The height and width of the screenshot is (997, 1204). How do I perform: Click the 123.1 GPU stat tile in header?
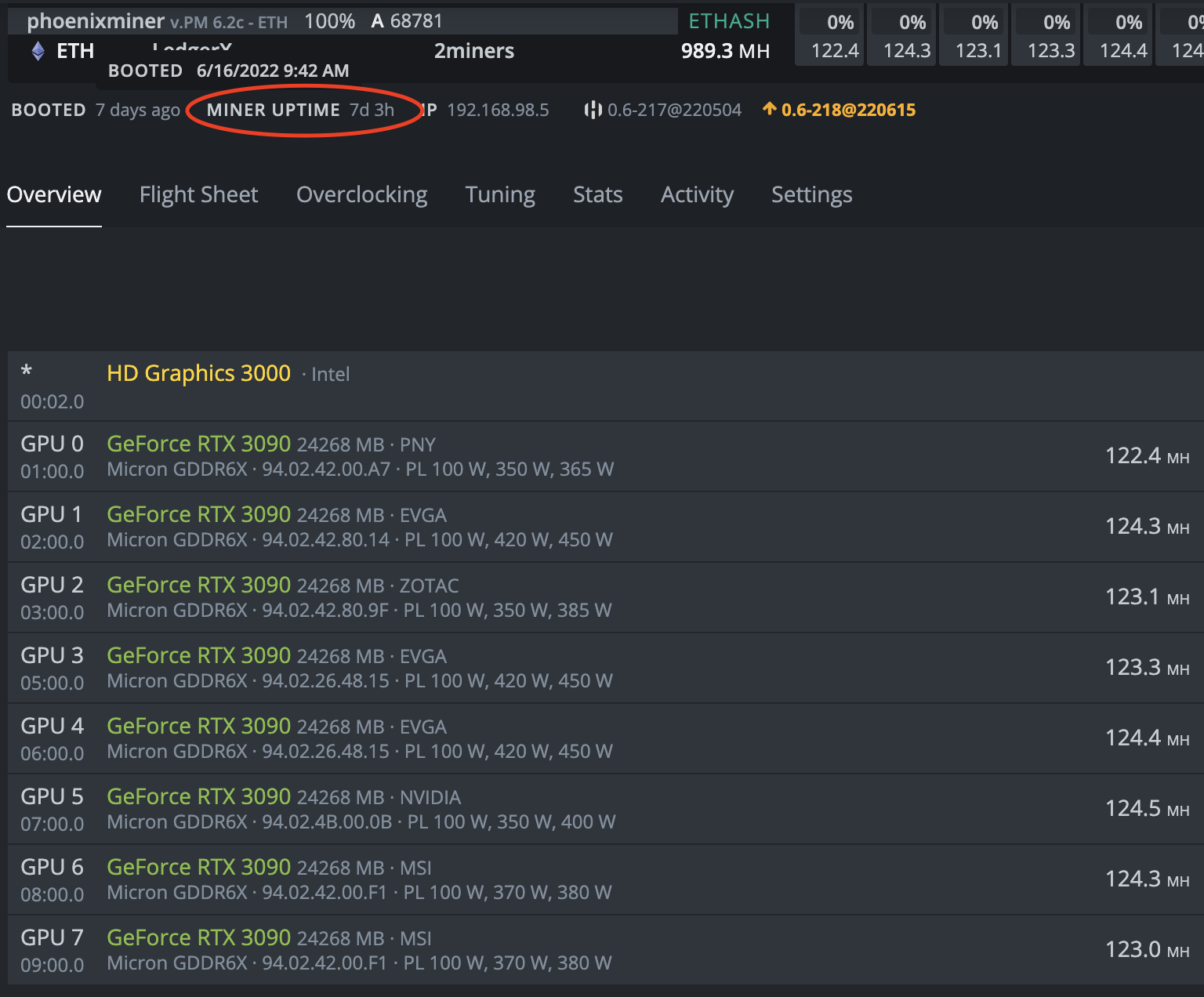point(974,36)
